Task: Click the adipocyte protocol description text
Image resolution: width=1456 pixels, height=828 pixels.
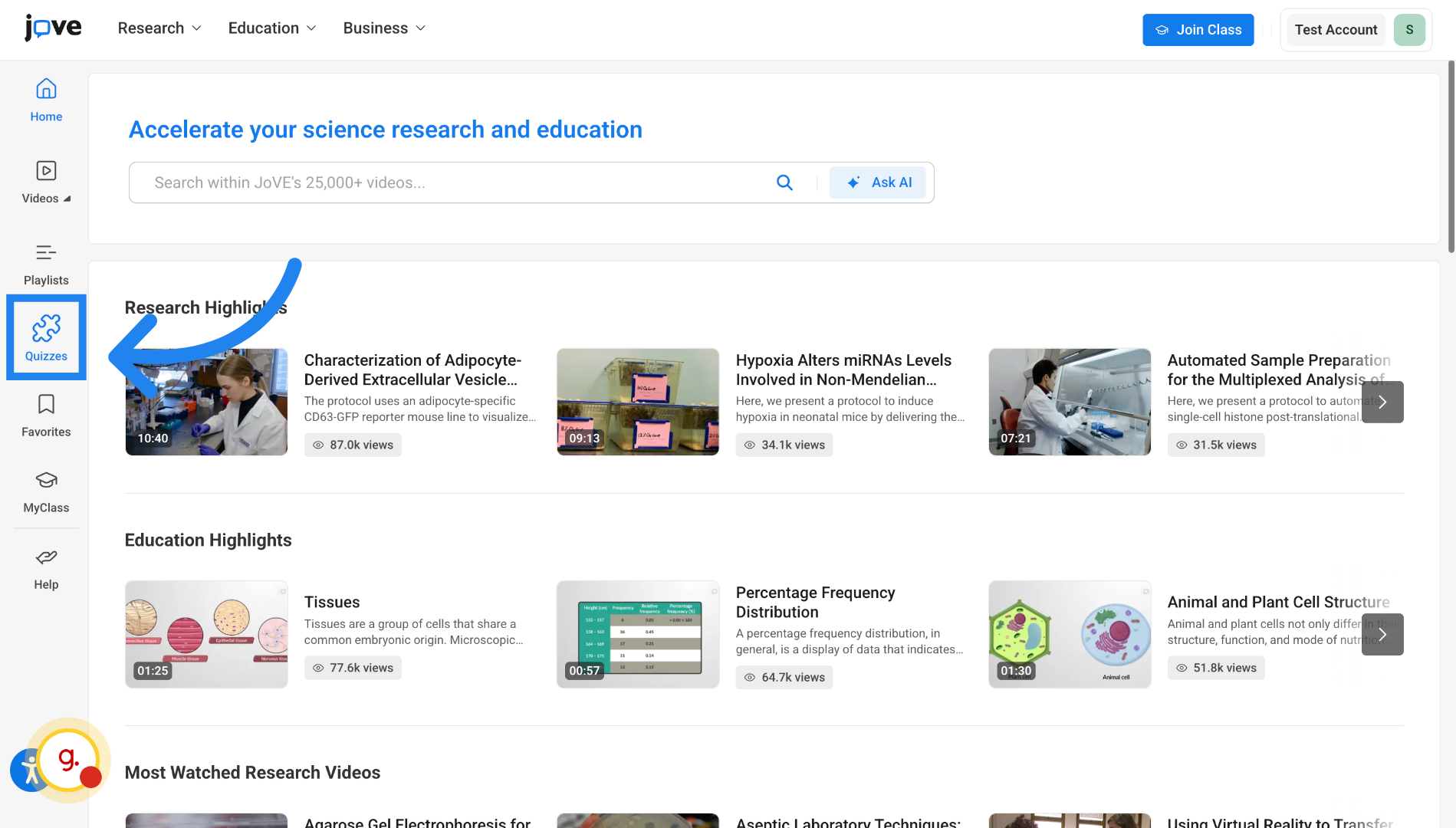Action: (x=420, y=409)
